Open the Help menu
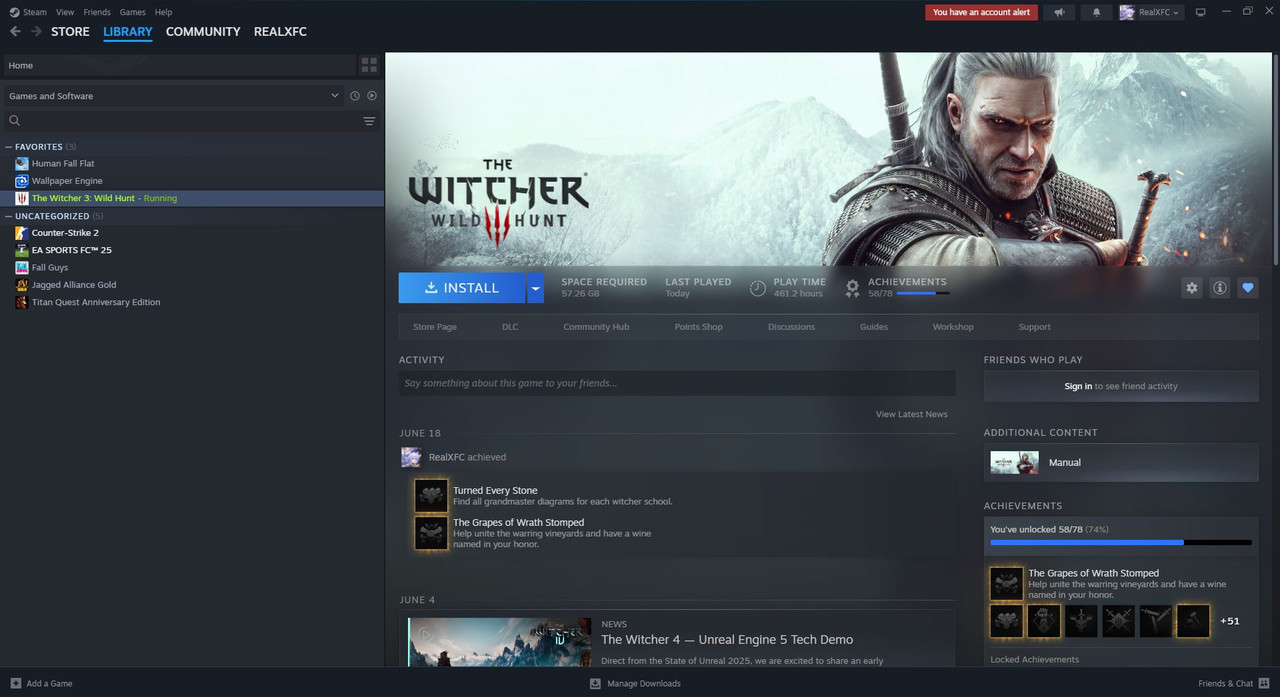1280x697 pixels. 163,12
